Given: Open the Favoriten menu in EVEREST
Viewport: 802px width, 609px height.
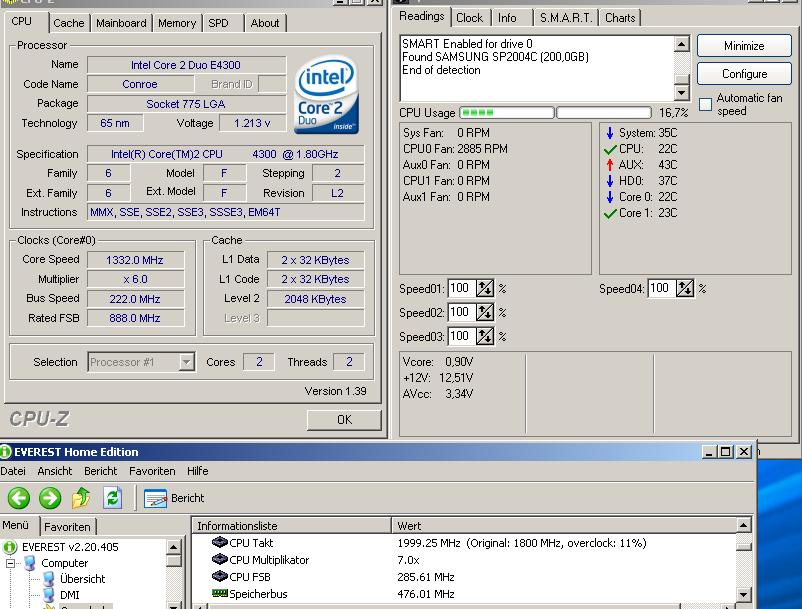Looking at the screenshot, I should [152, 471].
